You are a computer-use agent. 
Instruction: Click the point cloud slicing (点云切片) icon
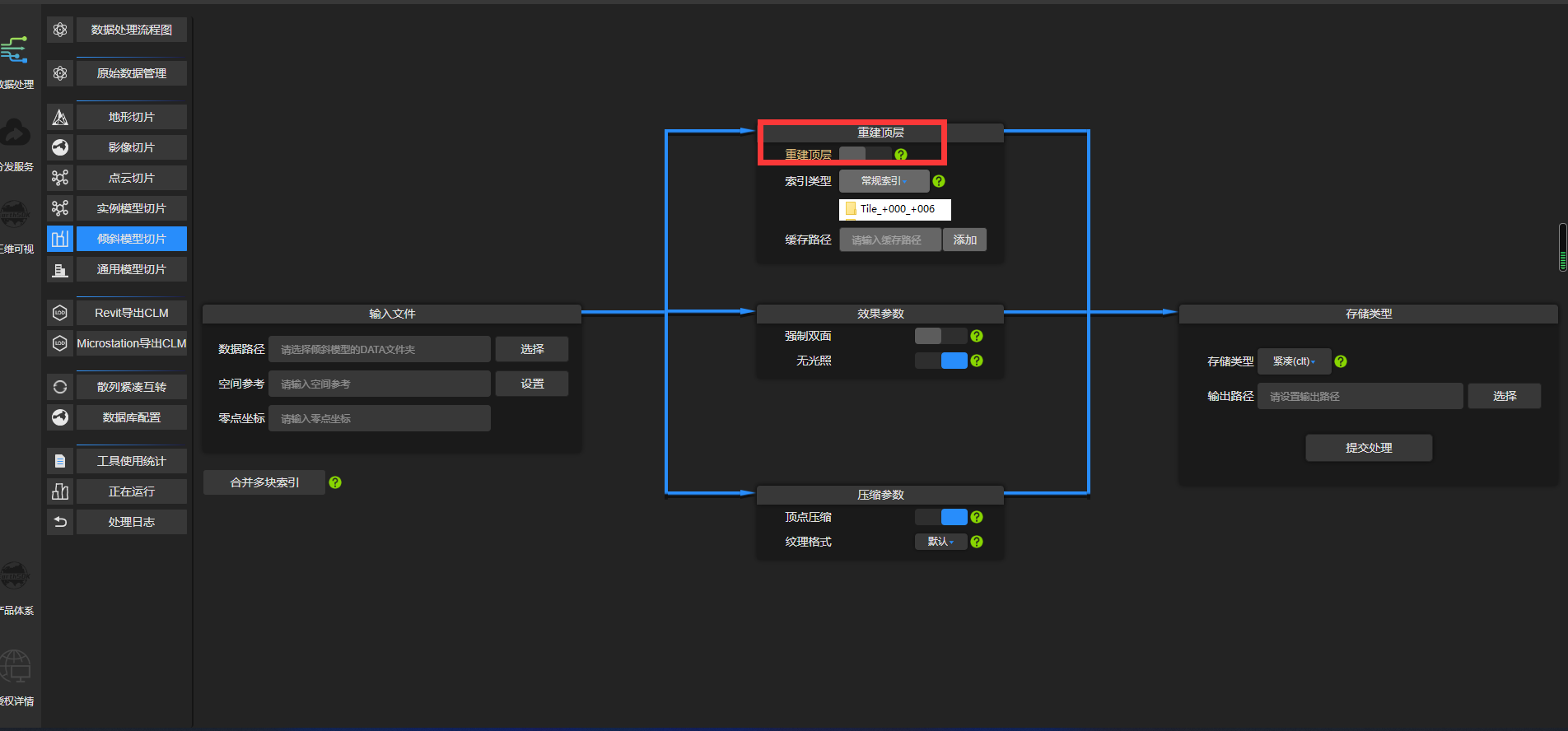pos(60,178)
